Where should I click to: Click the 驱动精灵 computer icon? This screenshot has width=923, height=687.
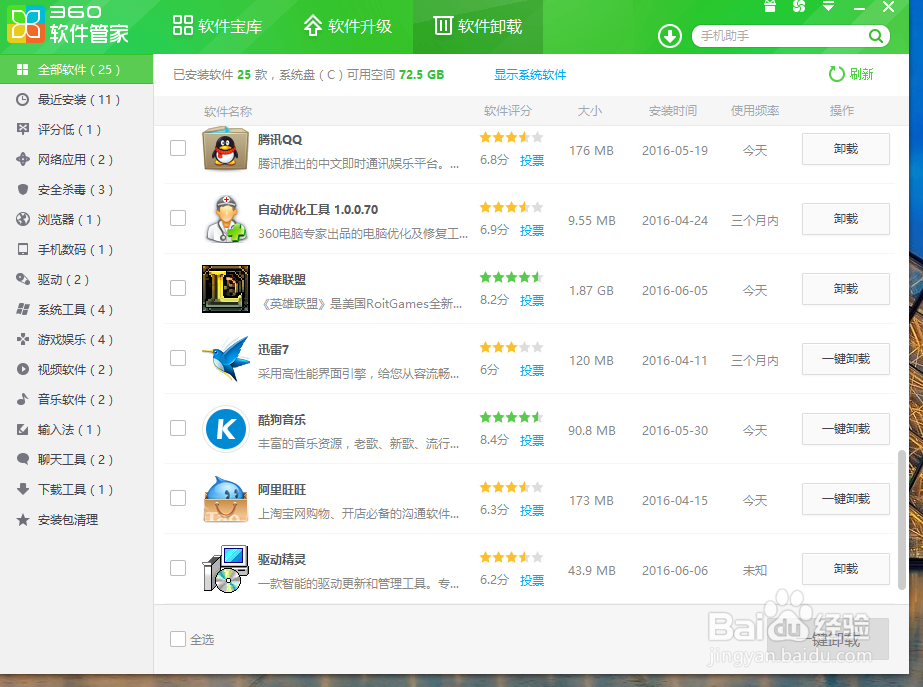click(x=225, y=569)
